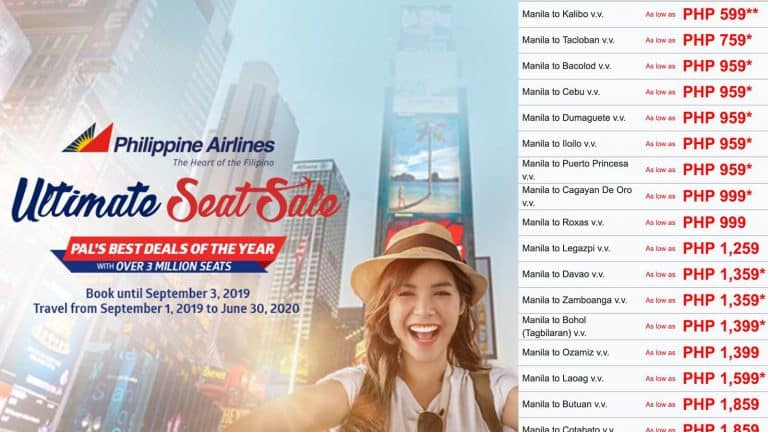Screen dimensions: 768x432
Task: Click the PHP 959 Cebu price
Action: coord(717,92)
